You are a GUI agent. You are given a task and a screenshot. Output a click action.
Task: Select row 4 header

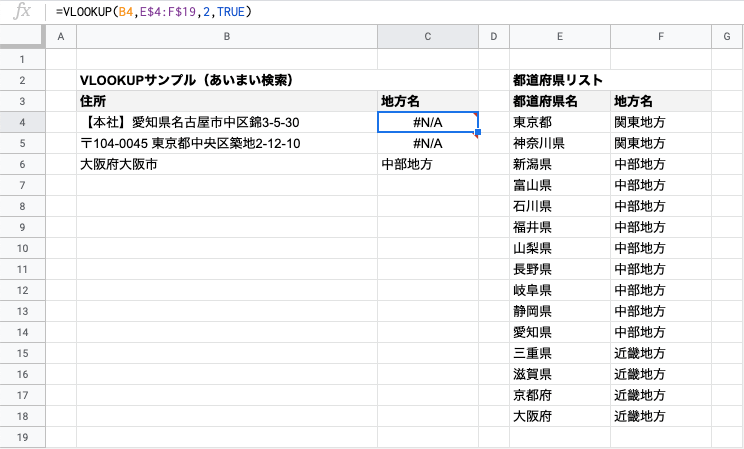tap(22, 122)
